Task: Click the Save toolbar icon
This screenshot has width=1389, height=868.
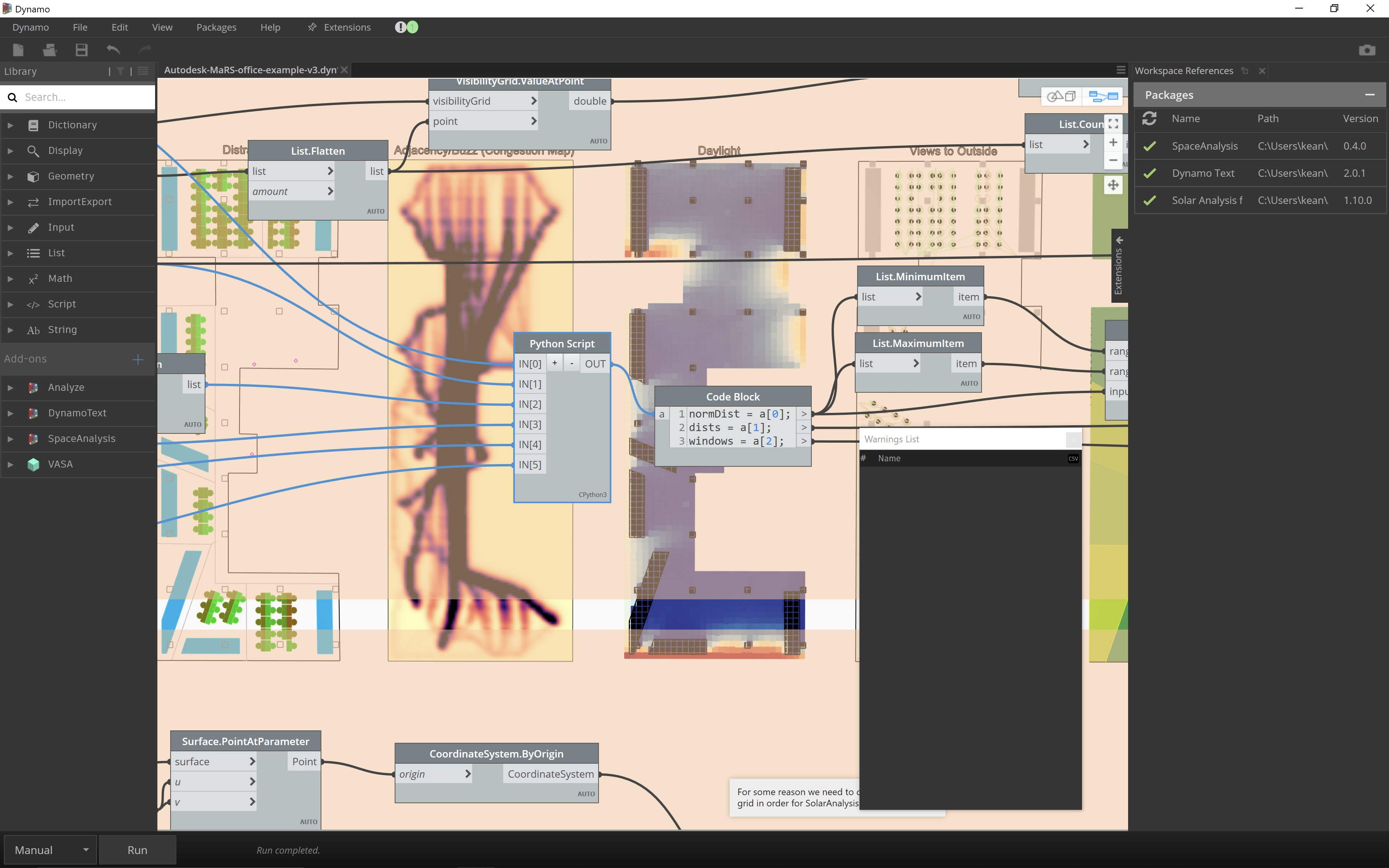Action: (x=81, y=50)
